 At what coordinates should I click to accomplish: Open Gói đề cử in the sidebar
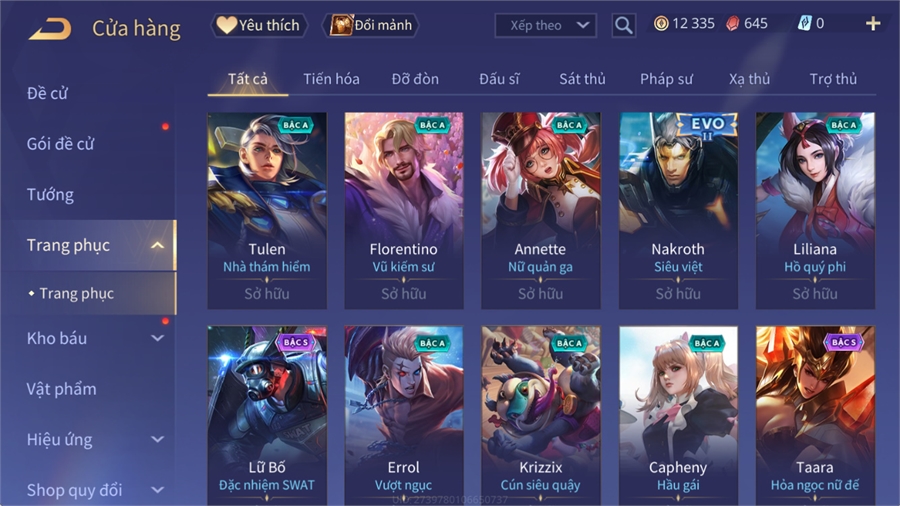[x=60, y=144]
